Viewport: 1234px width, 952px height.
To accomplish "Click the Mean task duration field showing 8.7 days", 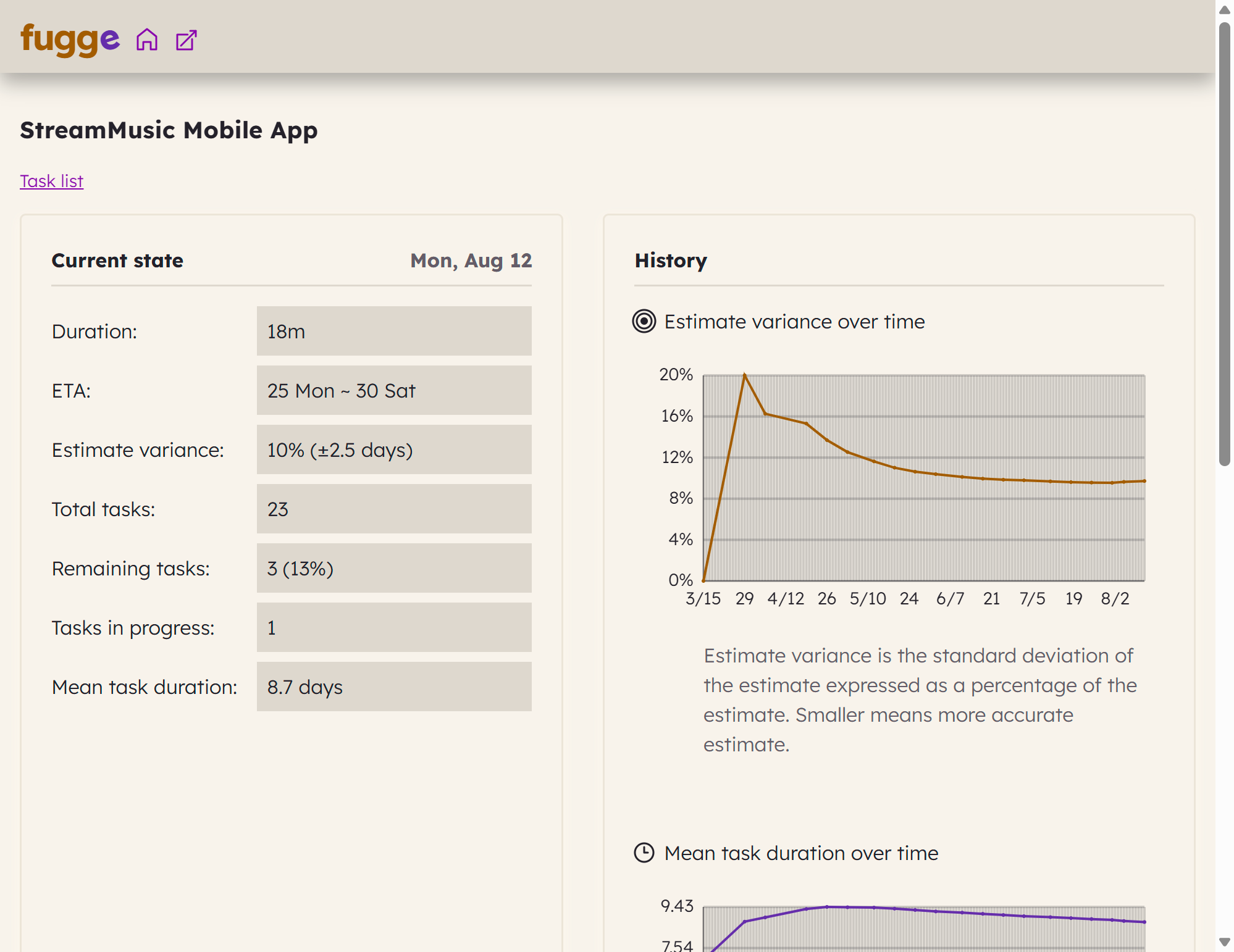I will (393, 687).
